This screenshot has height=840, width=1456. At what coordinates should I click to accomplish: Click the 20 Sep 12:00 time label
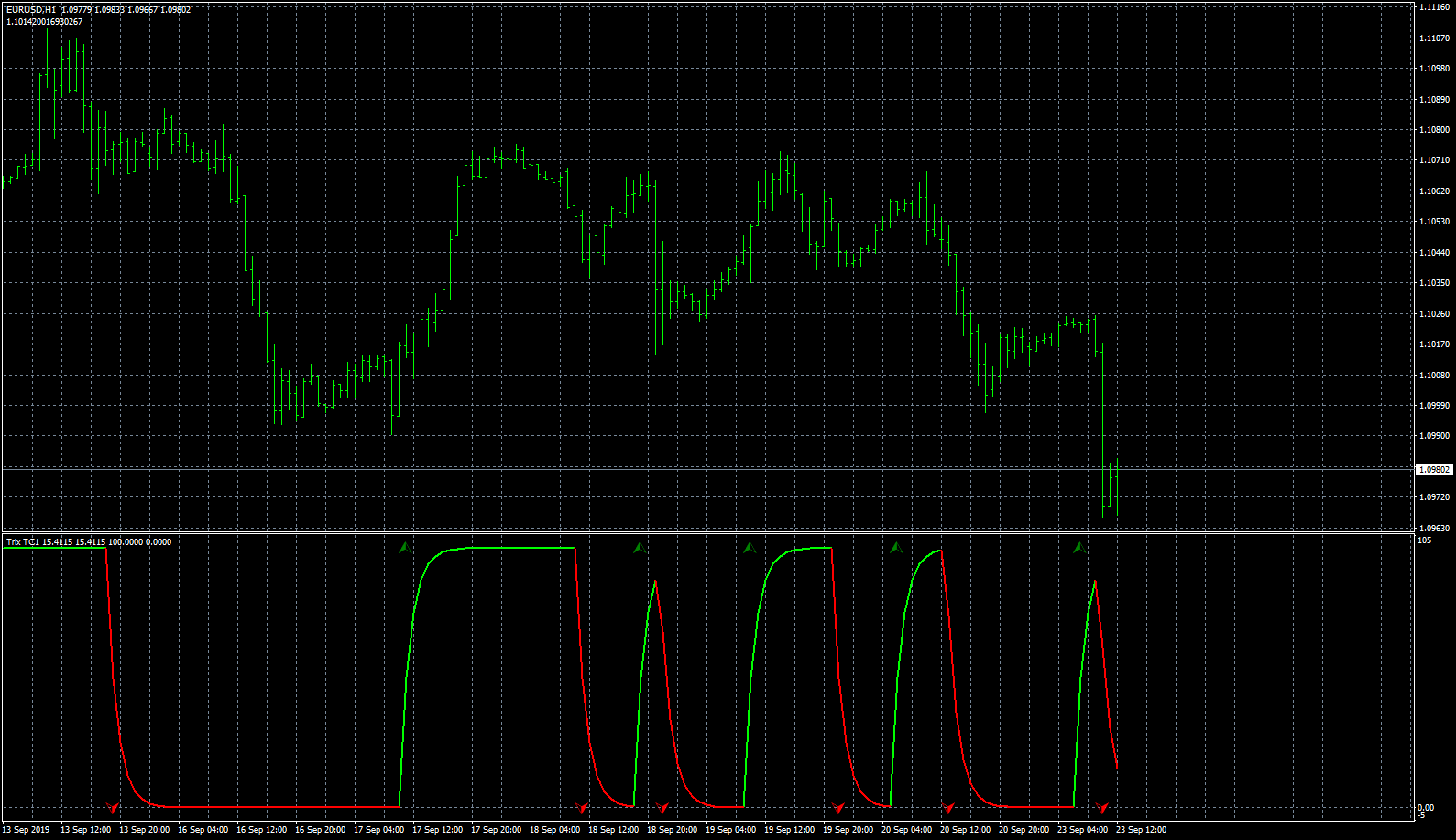pos(965,830)
